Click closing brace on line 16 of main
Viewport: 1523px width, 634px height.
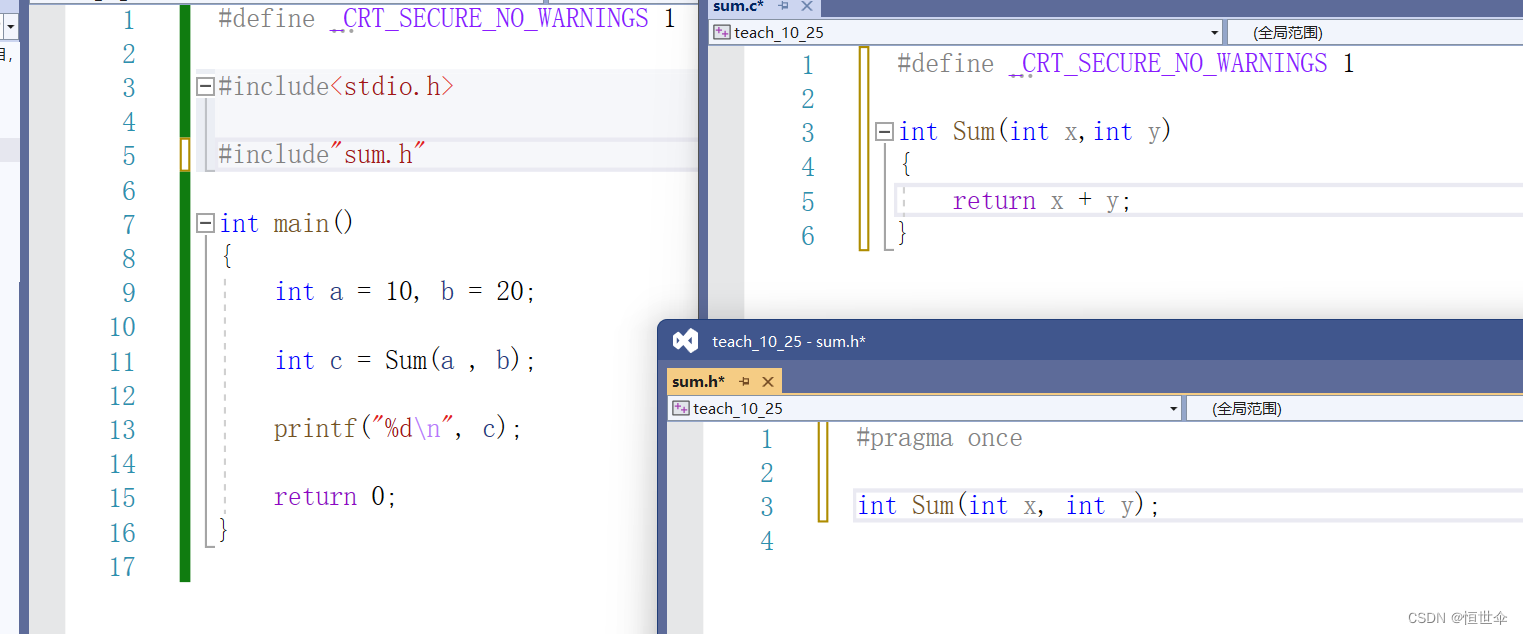click(224, 530)
